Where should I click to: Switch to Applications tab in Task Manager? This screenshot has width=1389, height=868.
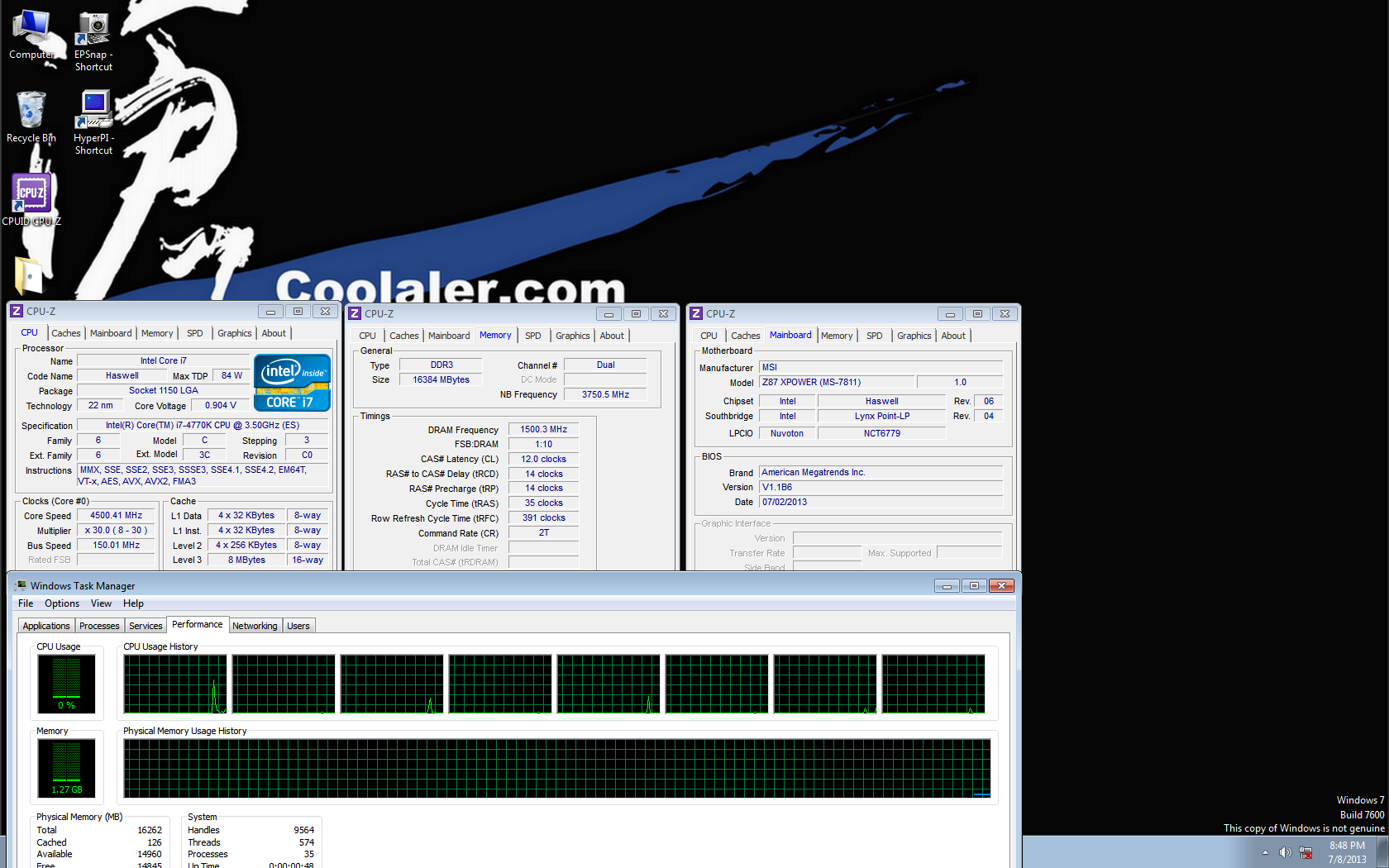coord(46,627)
